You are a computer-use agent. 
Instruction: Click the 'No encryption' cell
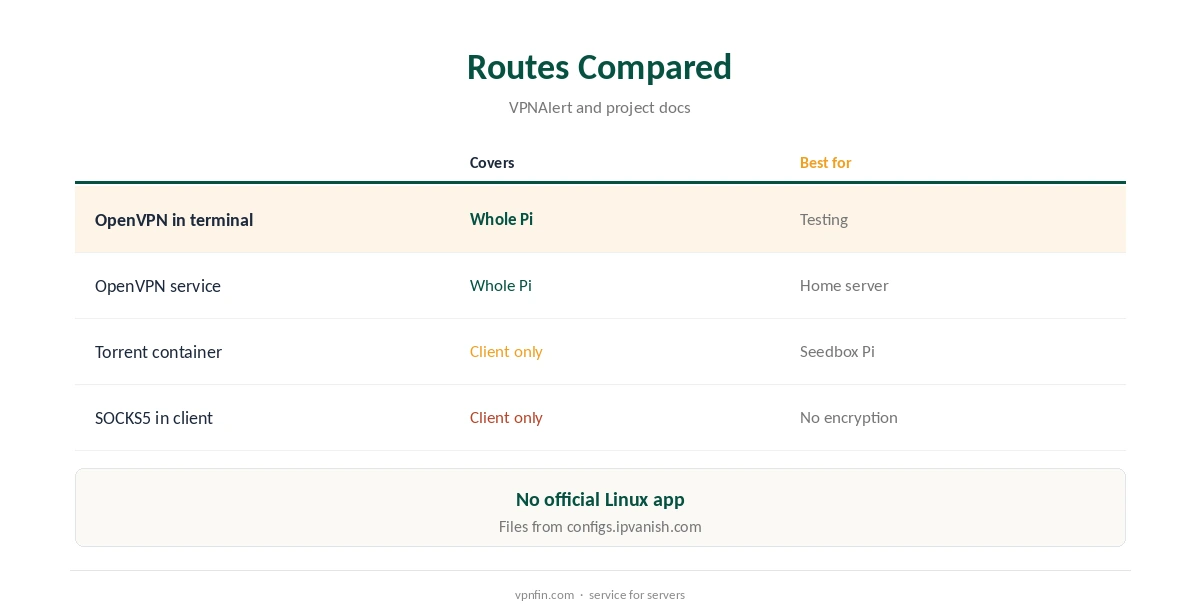(849, 417)
